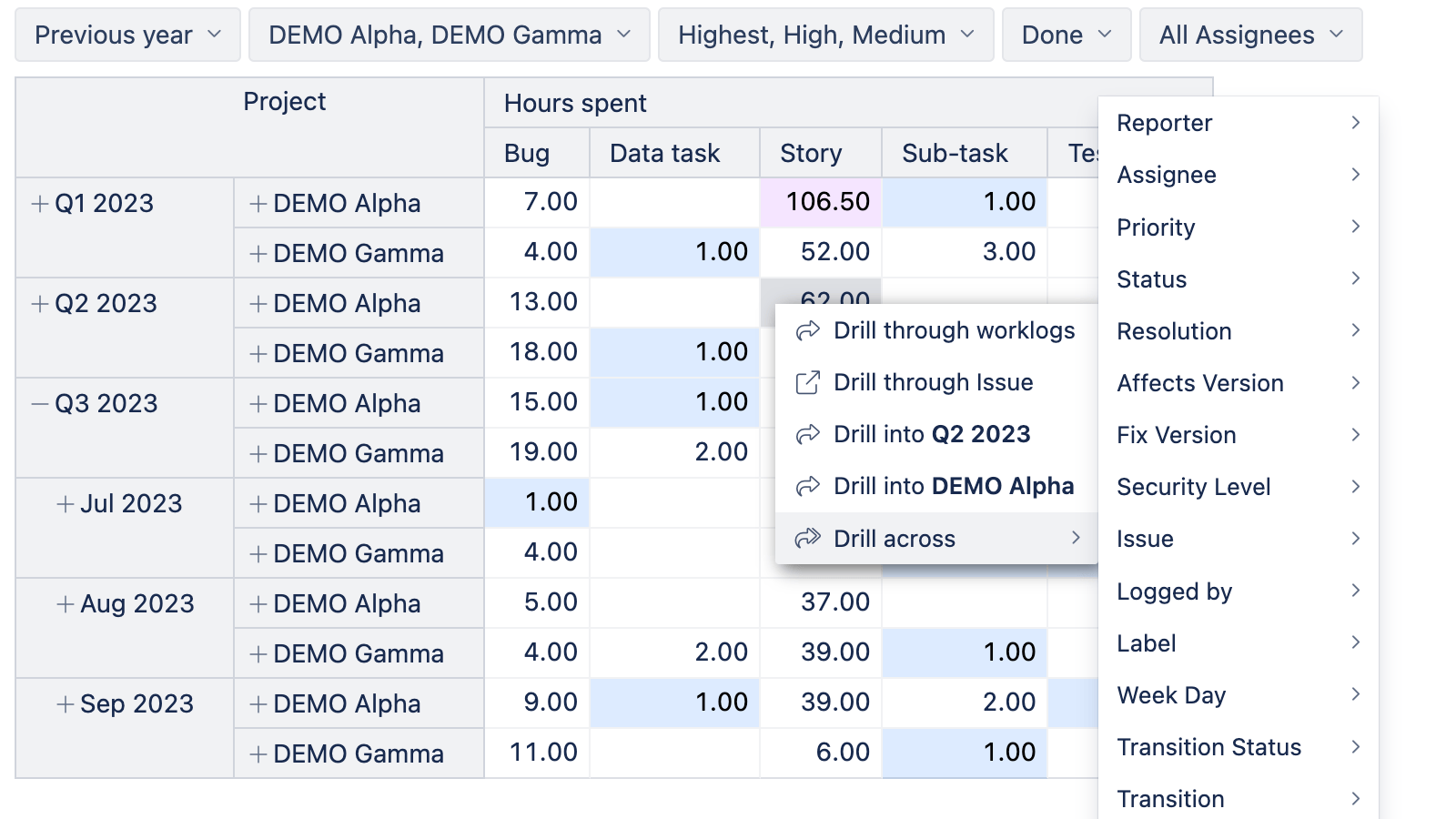Expand Jul 2023 with its plus icon
1456x819 pixels.
pyautogui.click(x=65, y=504)
